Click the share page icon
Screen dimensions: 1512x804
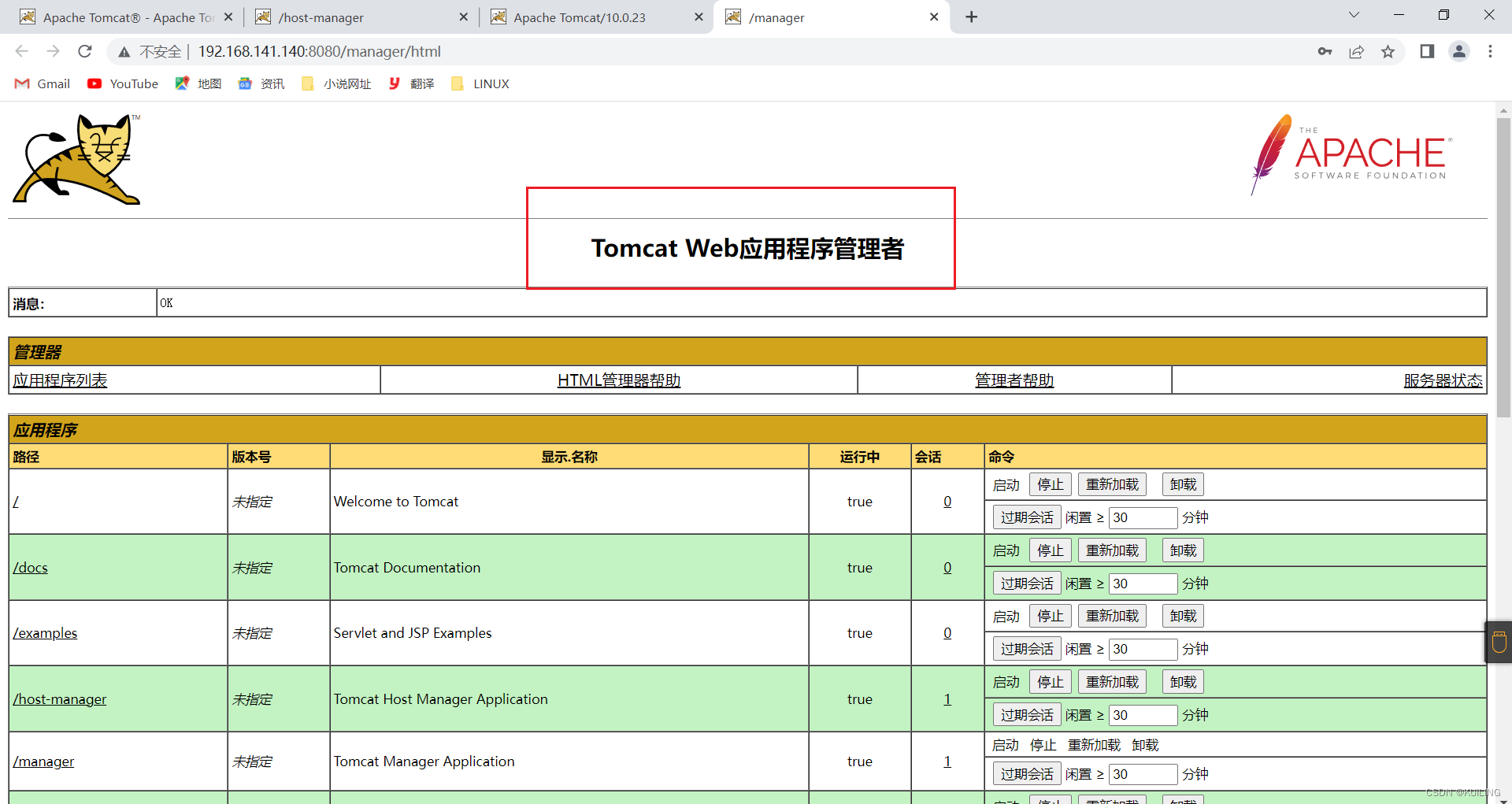(x=1356, y=51)
